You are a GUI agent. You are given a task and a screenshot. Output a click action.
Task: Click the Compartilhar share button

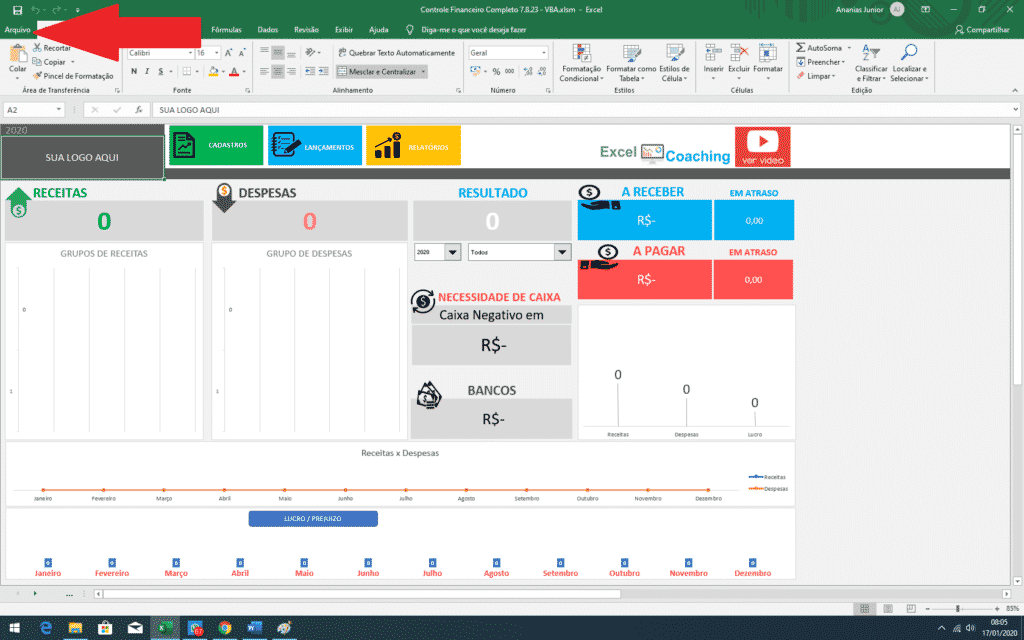pos(982,30)
